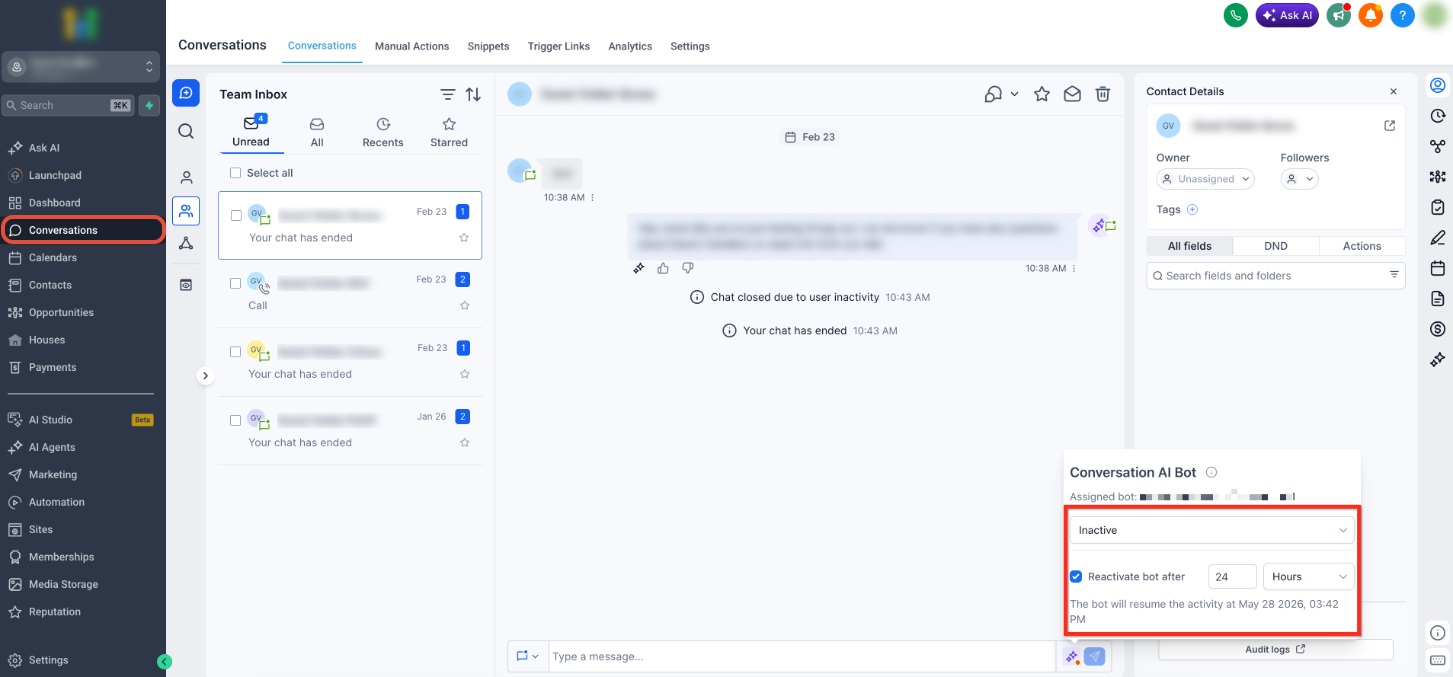
Task: Give thumbs down on the AI message
Action: pos(687,268)
